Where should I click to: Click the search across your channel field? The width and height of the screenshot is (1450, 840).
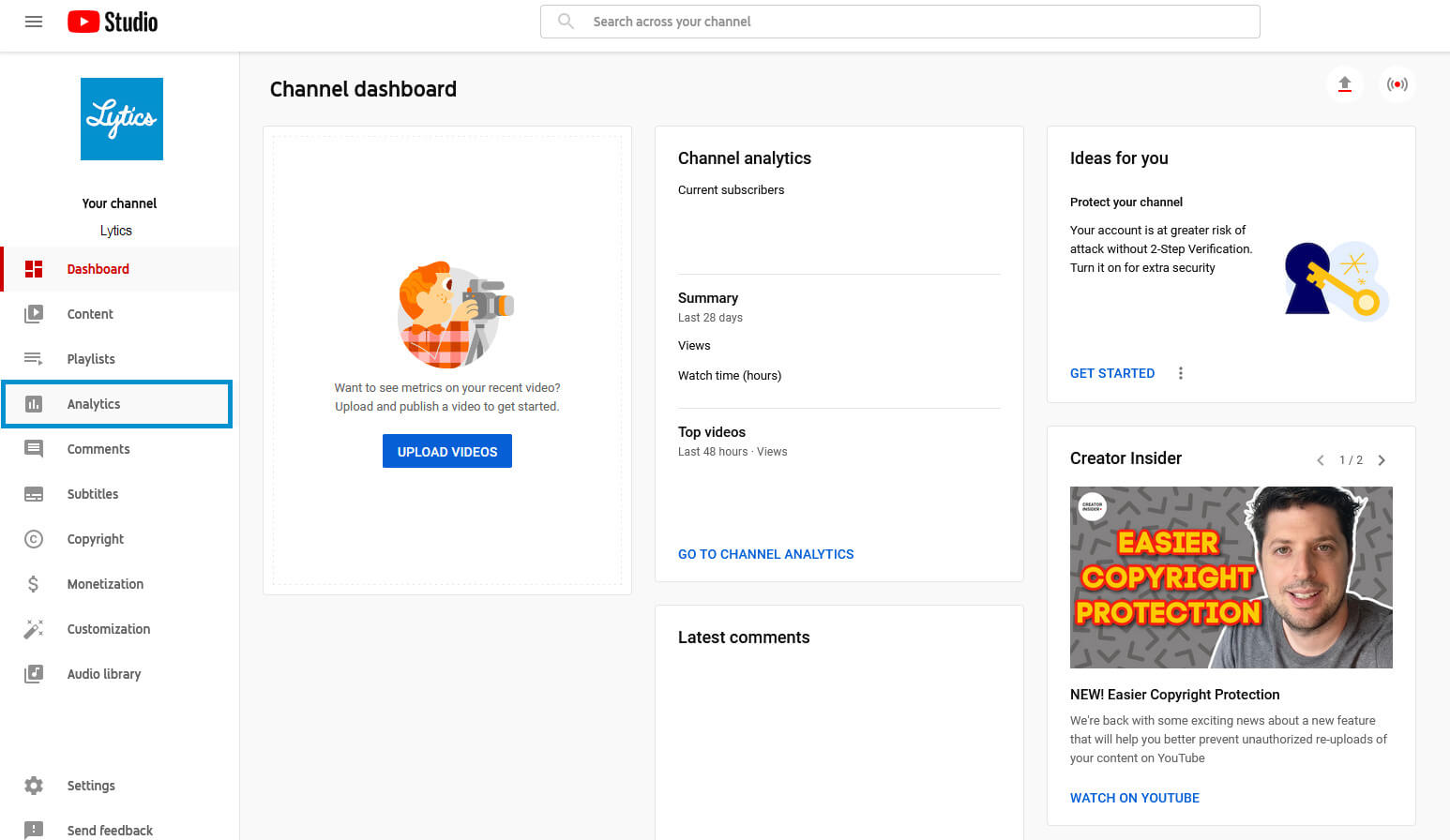click(899, 21)
